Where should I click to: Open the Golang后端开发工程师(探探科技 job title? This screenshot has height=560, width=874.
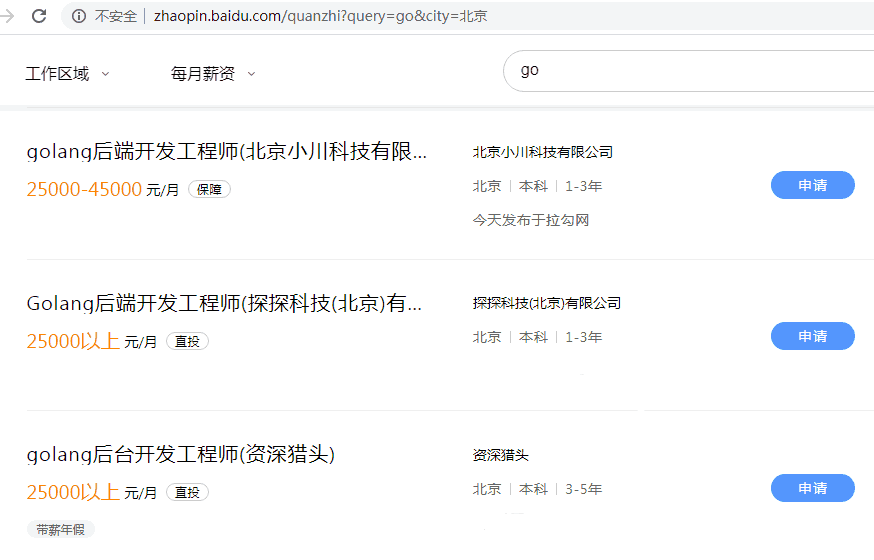tap(224, 303)
